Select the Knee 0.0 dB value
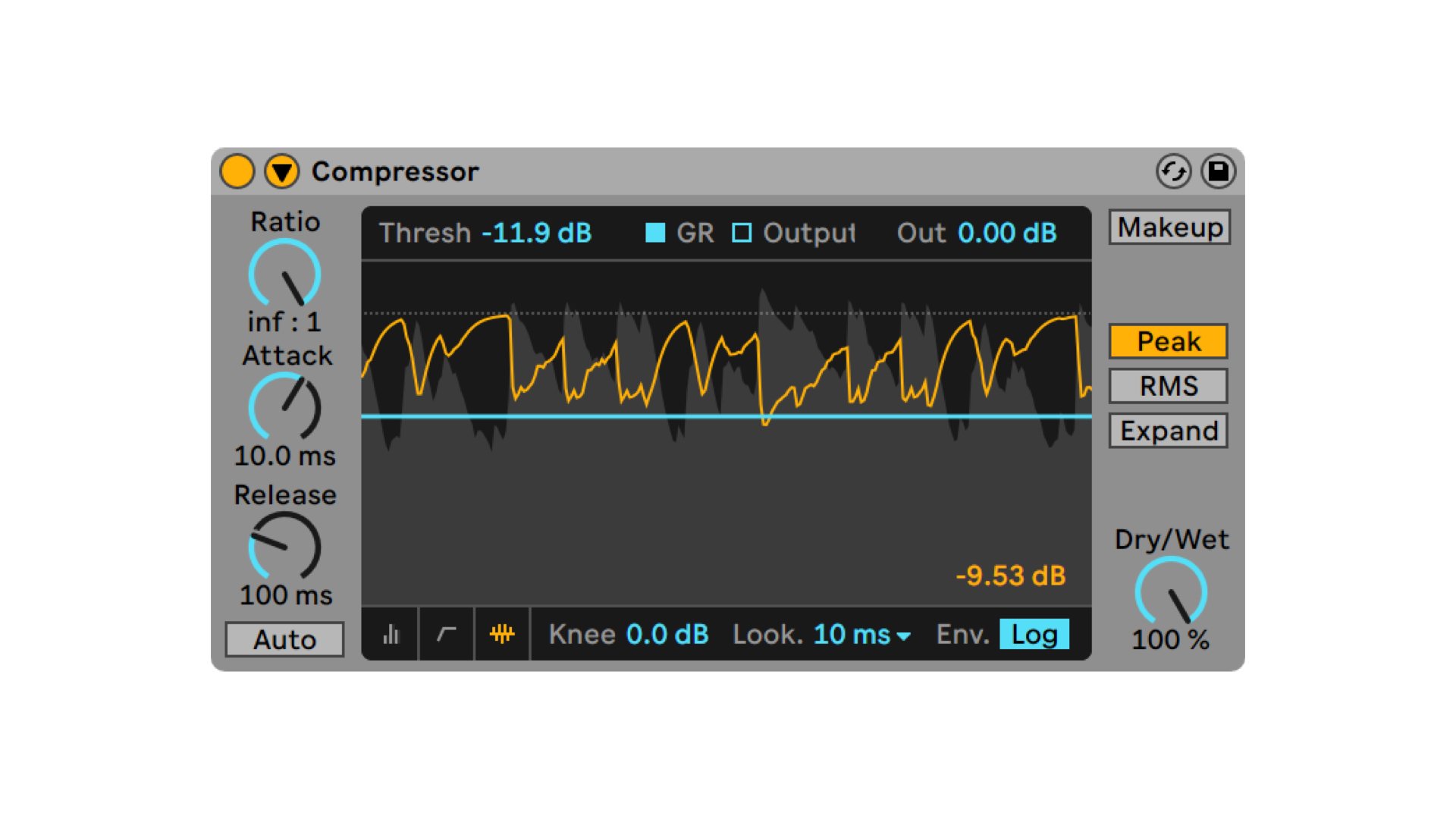The height and width of the screenshot is (819, 1456). coord(667,634)
